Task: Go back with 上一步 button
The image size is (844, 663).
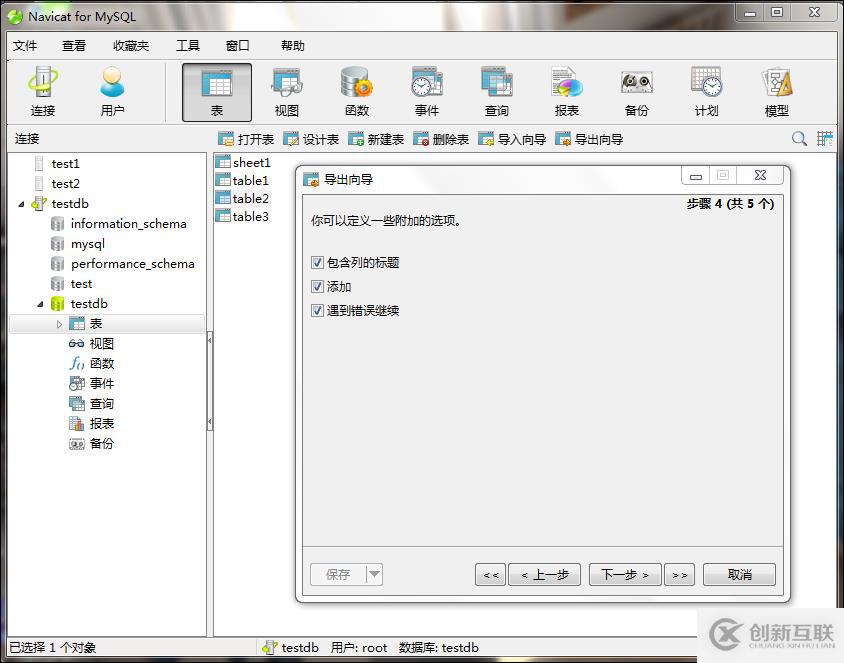Action: point(545,574)
